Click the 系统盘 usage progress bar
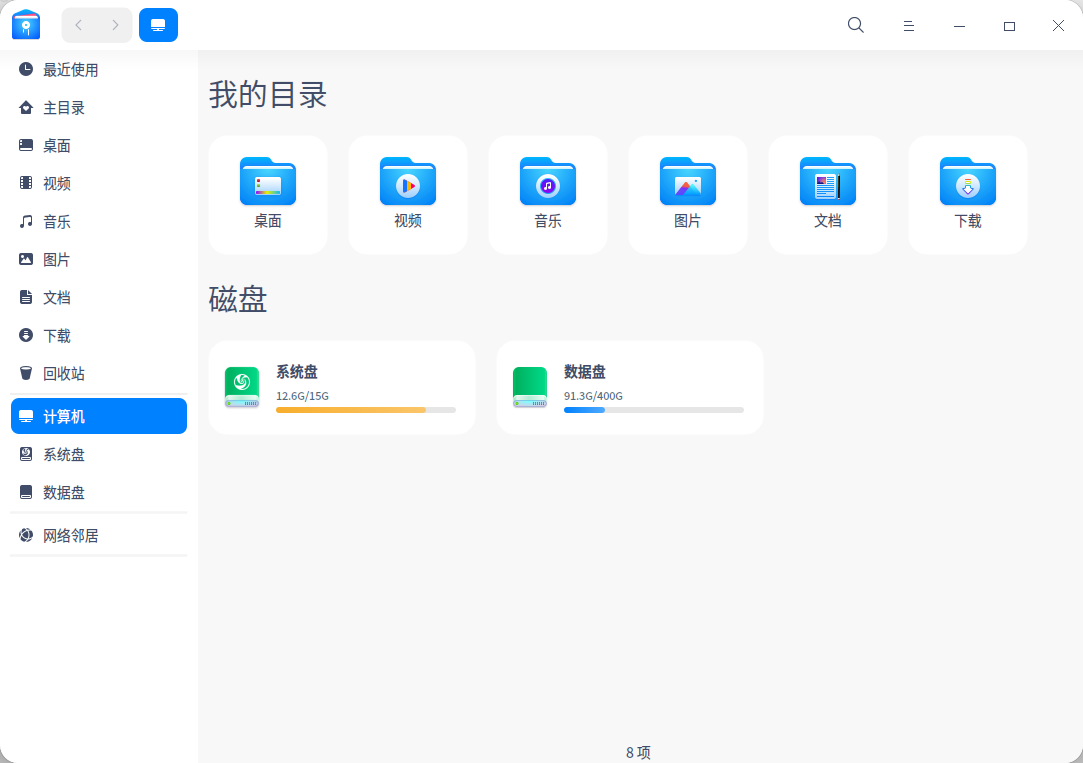Viewport: 1083px width, 763px height. click(366, 410)
